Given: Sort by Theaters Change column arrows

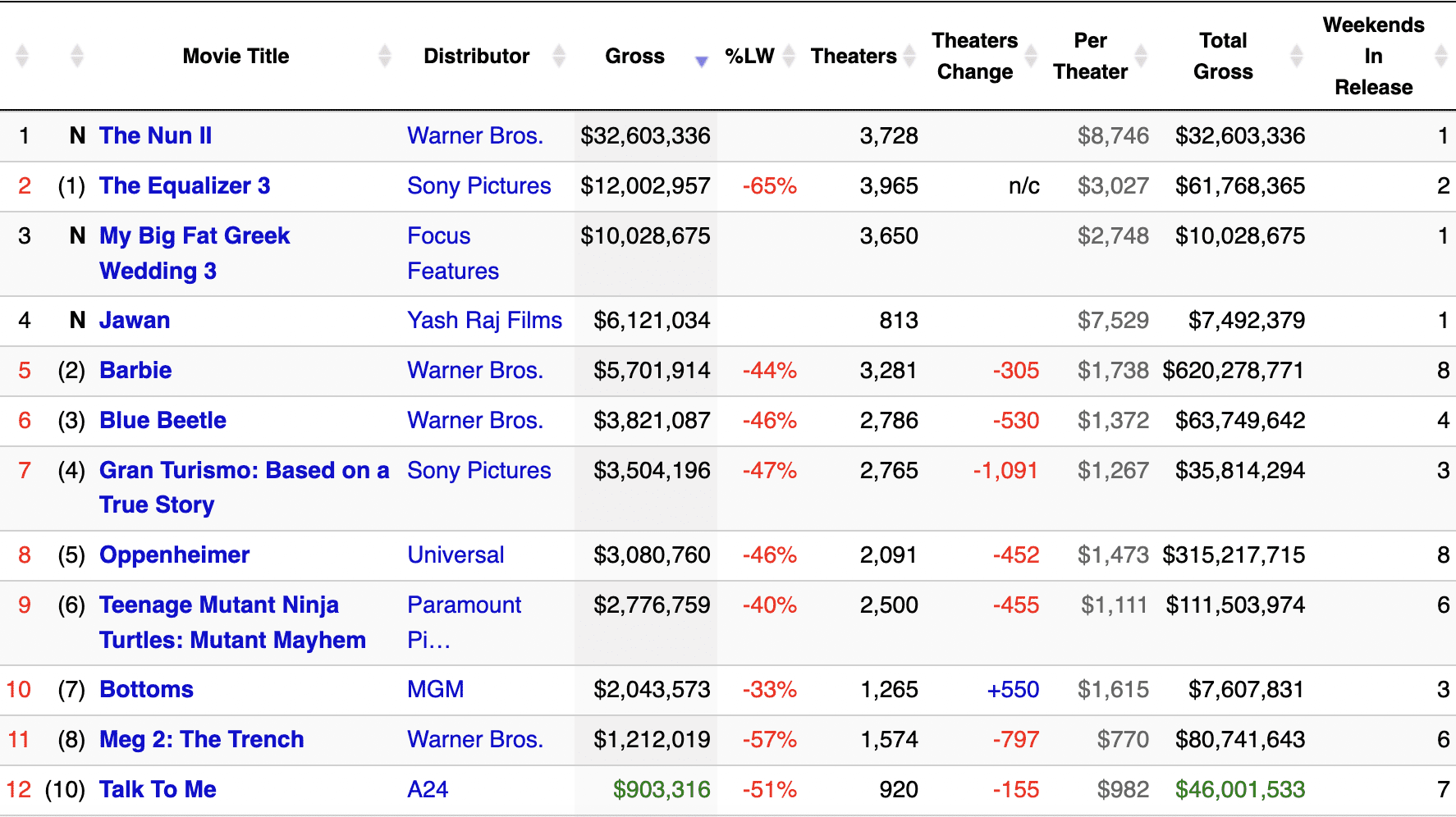Looking at the screenshot, I should [x=1031, y=56].
